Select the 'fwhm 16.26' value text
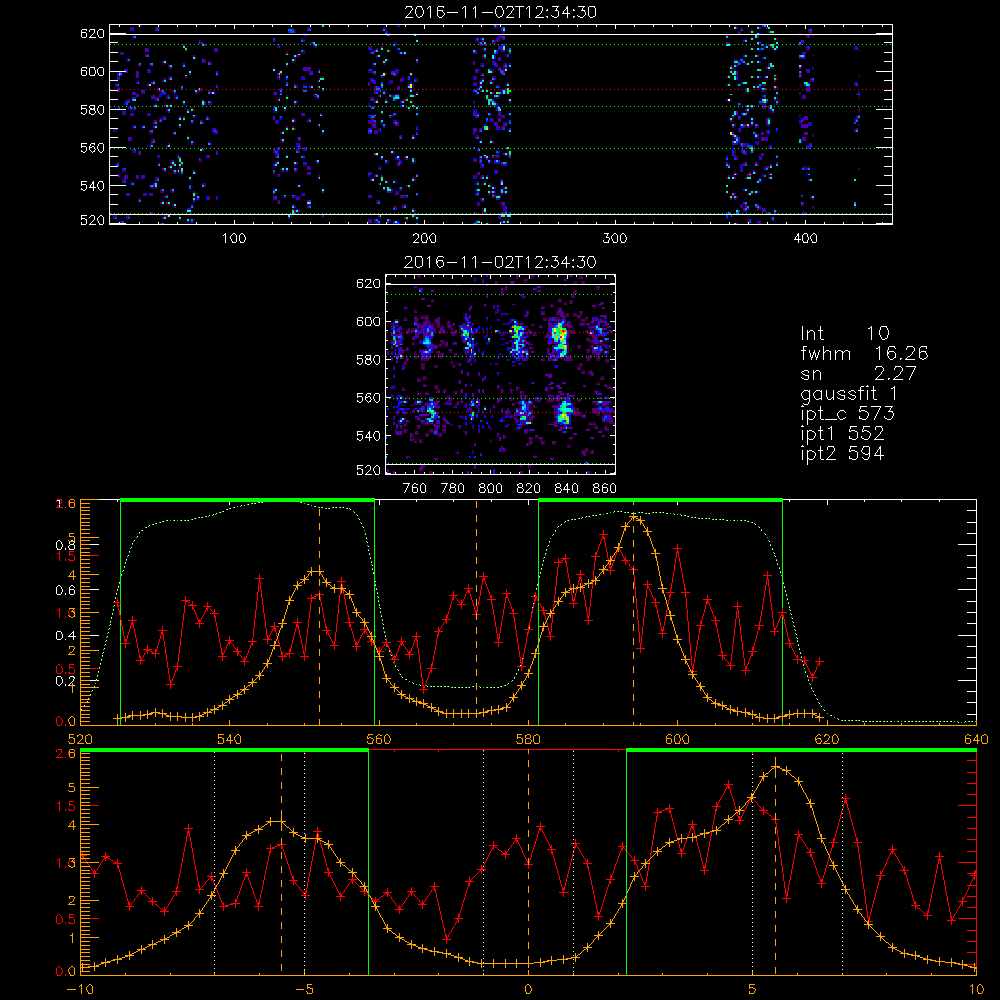 coord(864,353)
